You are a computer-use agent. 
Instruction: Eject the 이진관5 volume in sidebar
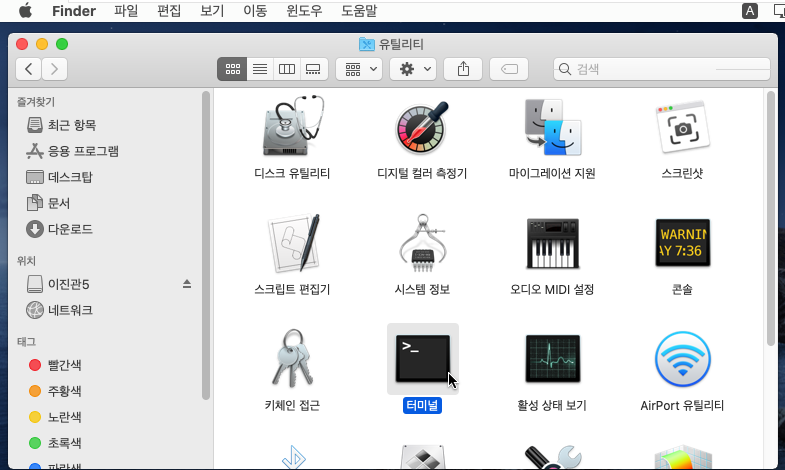(187, 284)
